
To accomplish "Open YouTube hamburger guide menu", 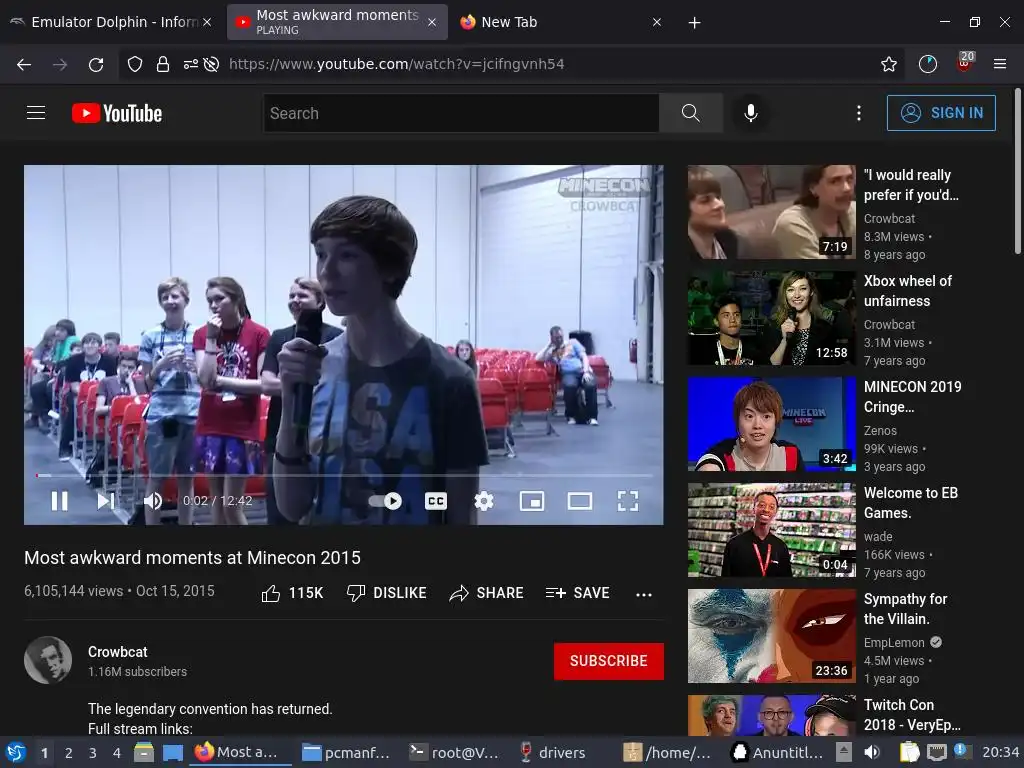I will coord(36,113).
